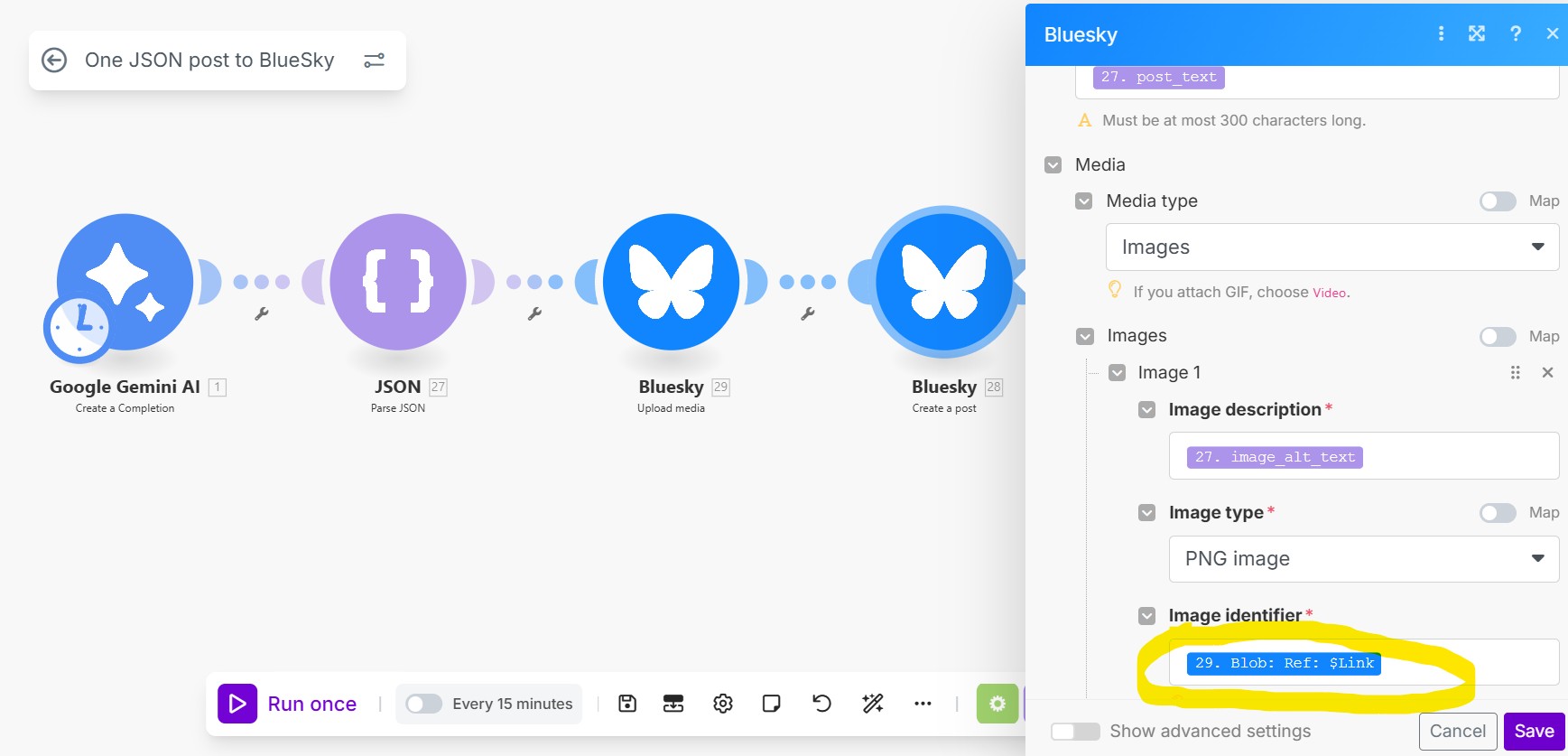
Task: Open scenario settings gear in bottom toolbar
Action: tap(723, 704)
